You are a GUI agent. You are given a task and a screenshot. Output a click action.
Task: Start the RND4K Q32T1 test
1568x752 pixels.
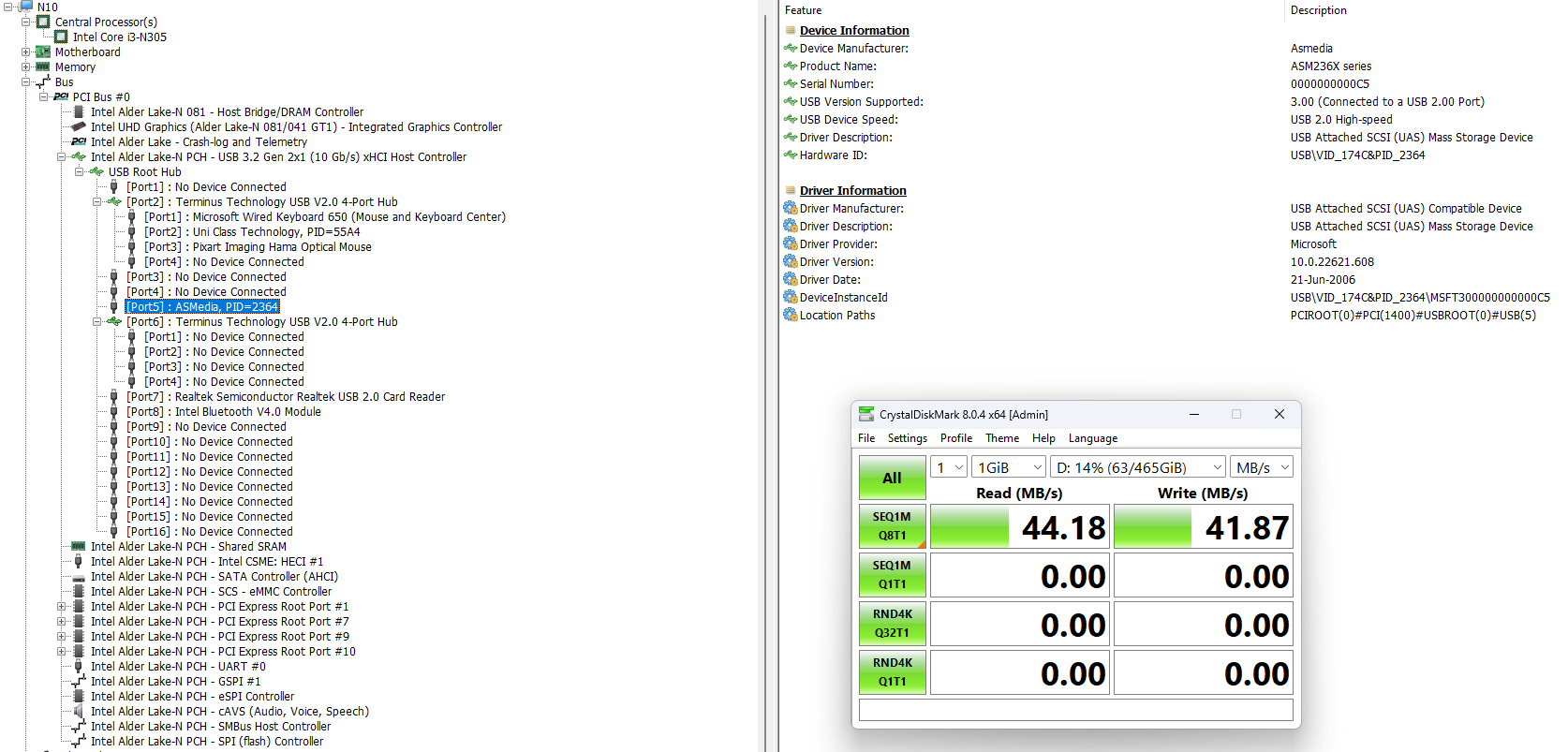pos(893,624)
